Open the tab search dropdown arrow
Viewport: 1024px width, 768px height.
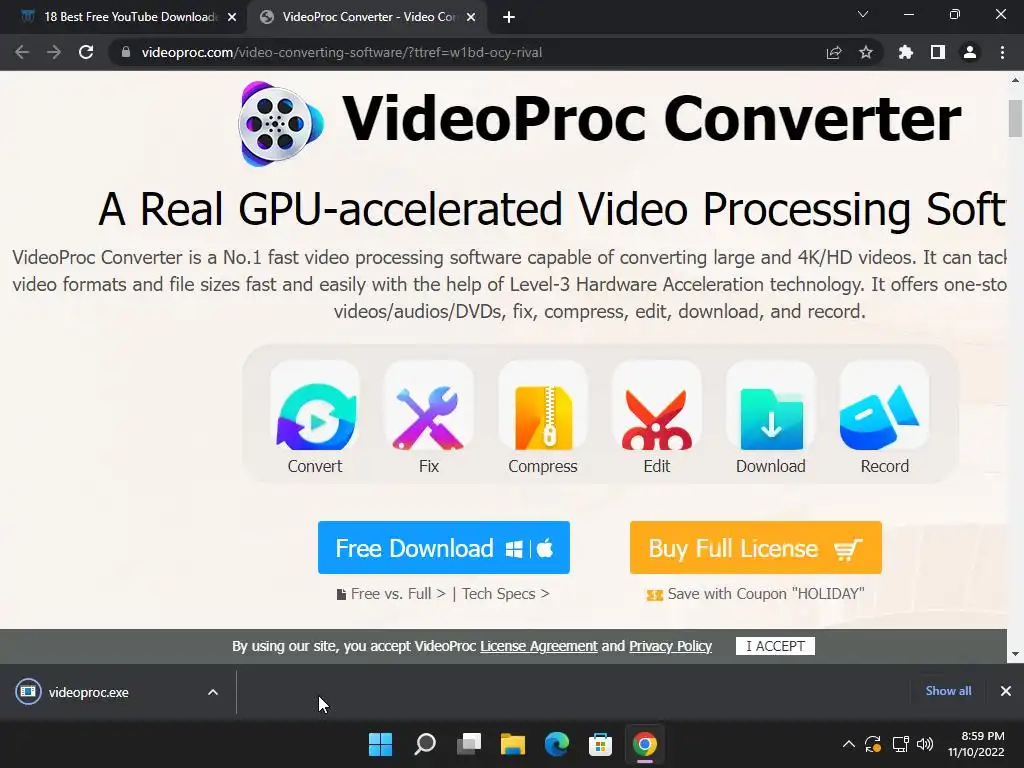(x=863, y=15)
